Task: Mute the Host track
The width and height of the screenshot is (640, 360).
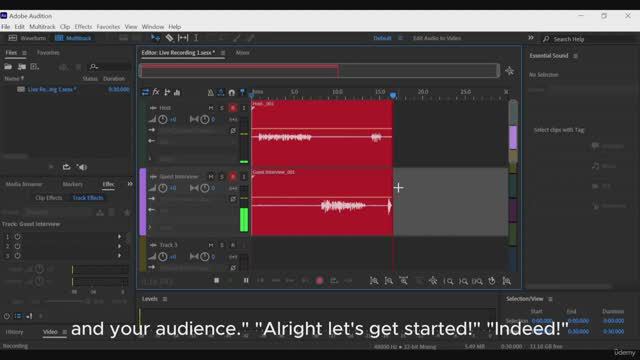Action: coord(211,108)
